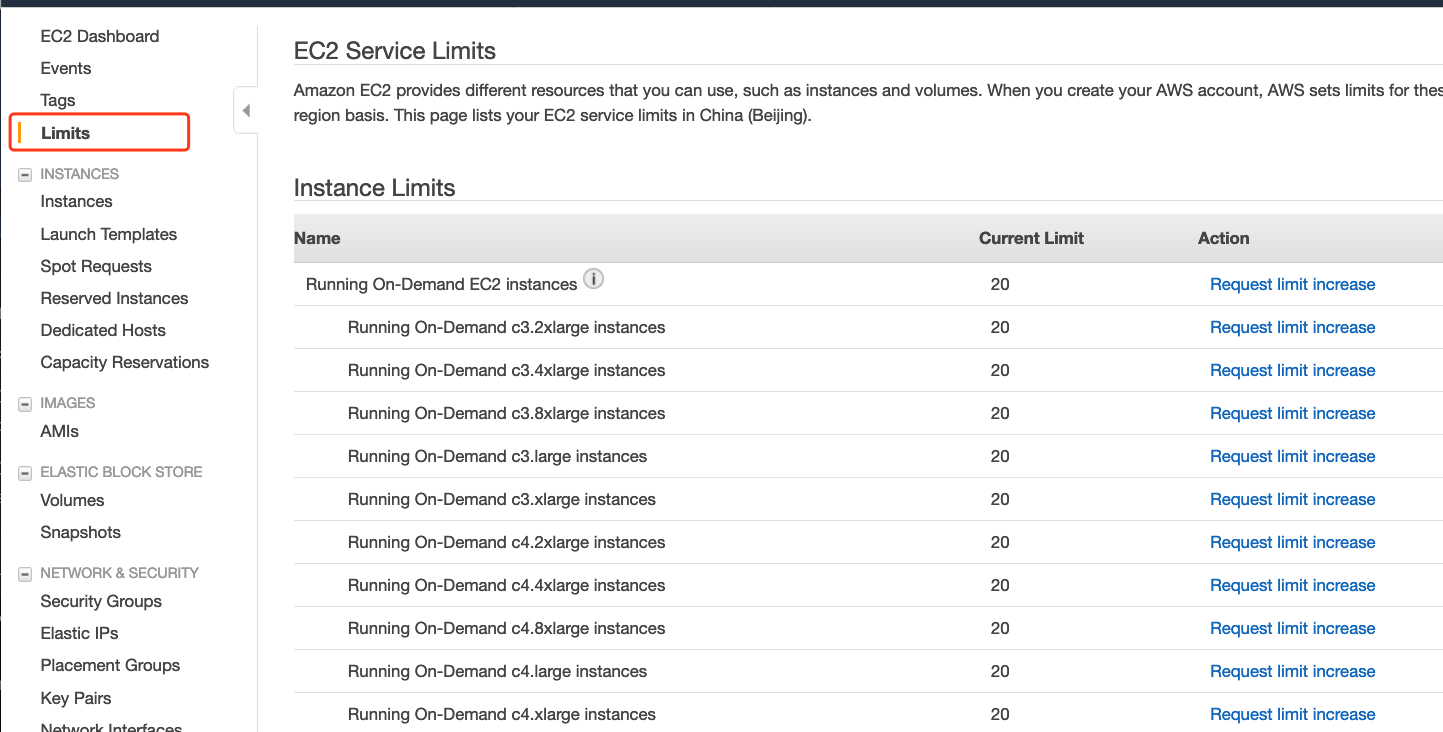
Task: Collapse the IMAGES section in sidebar
Action: [x=25, y=404]
